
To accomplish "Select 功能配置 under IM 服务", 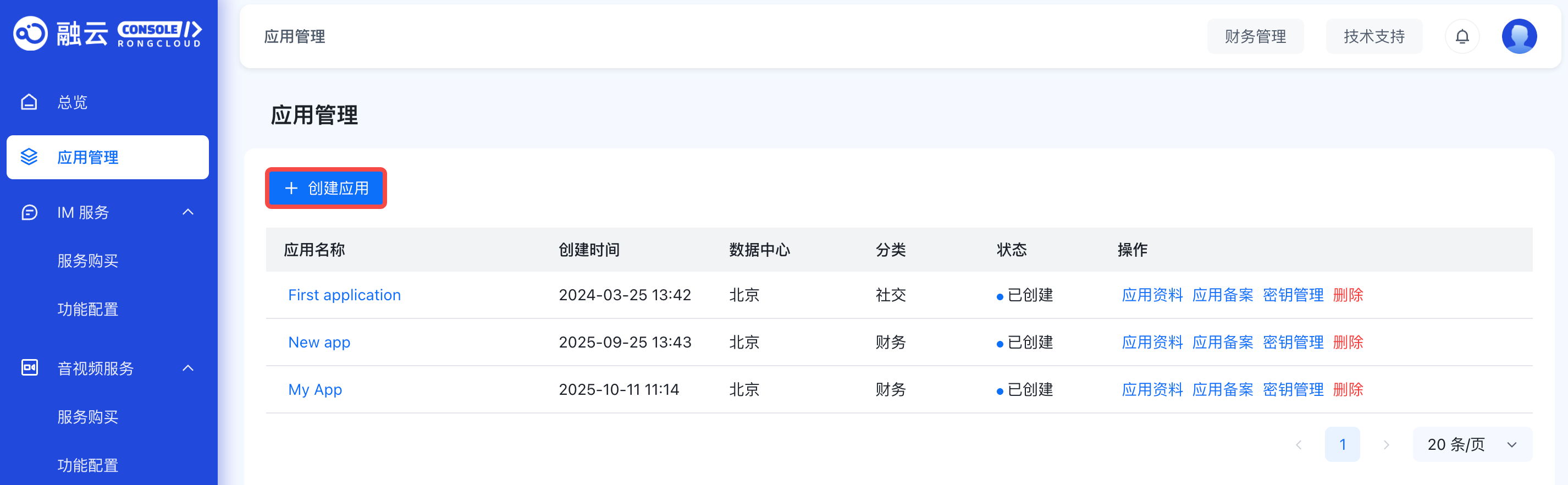I will [87, 310].
